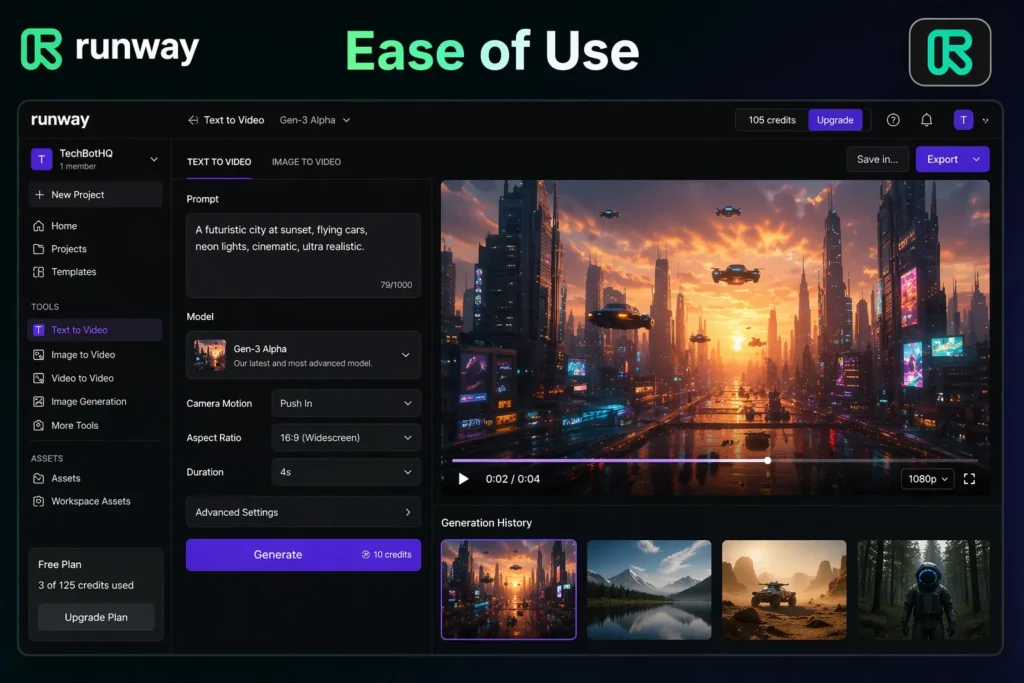Viewport: 1024px width, 683px height.
Task: Click the Upgrade Plan button
Action: (96, 617)
